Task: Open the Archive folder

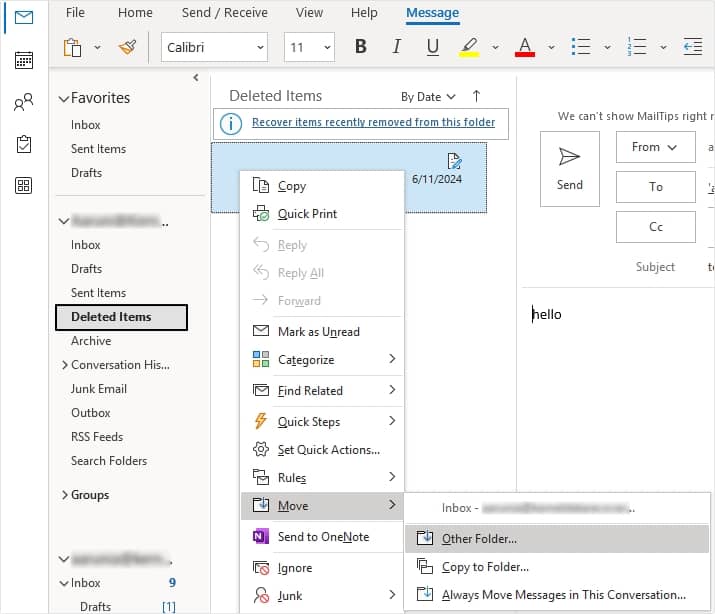Action: click(91, 341)
